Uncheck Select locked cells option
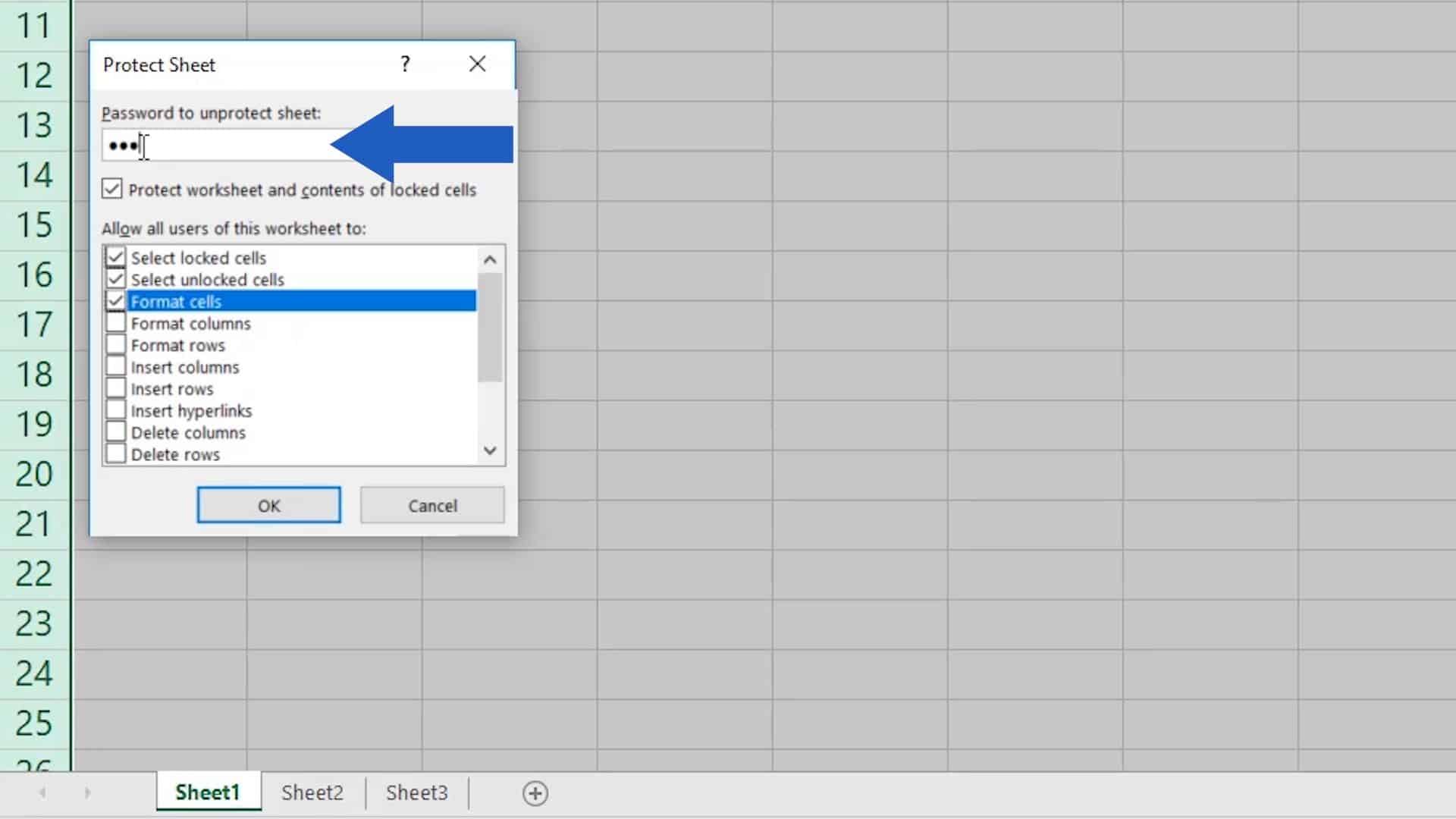The height and width of the screenshot is (819, 1456). tap(115, 257)
